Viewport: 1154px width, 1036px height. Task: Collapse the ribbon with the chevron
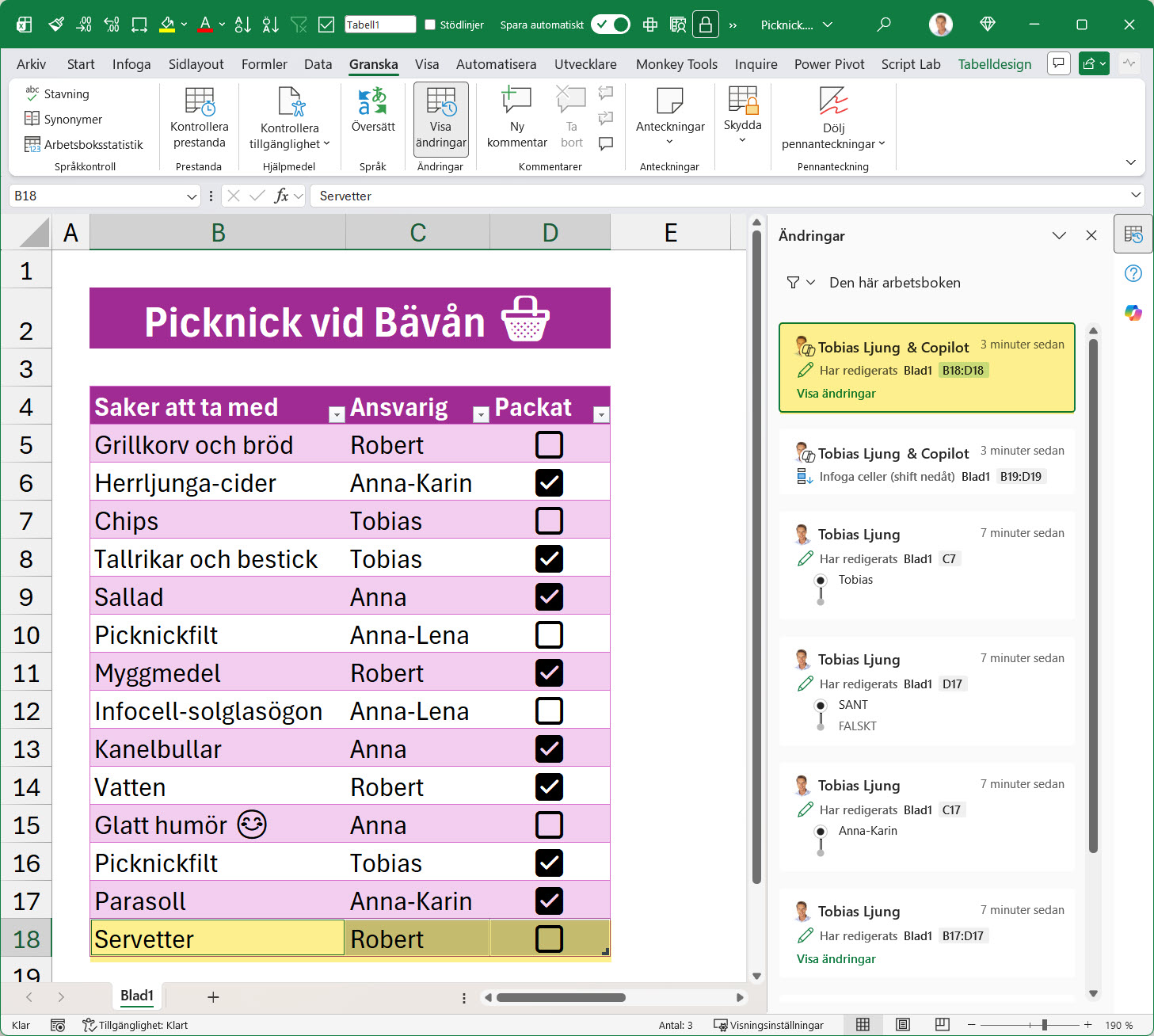[1131, 162]
